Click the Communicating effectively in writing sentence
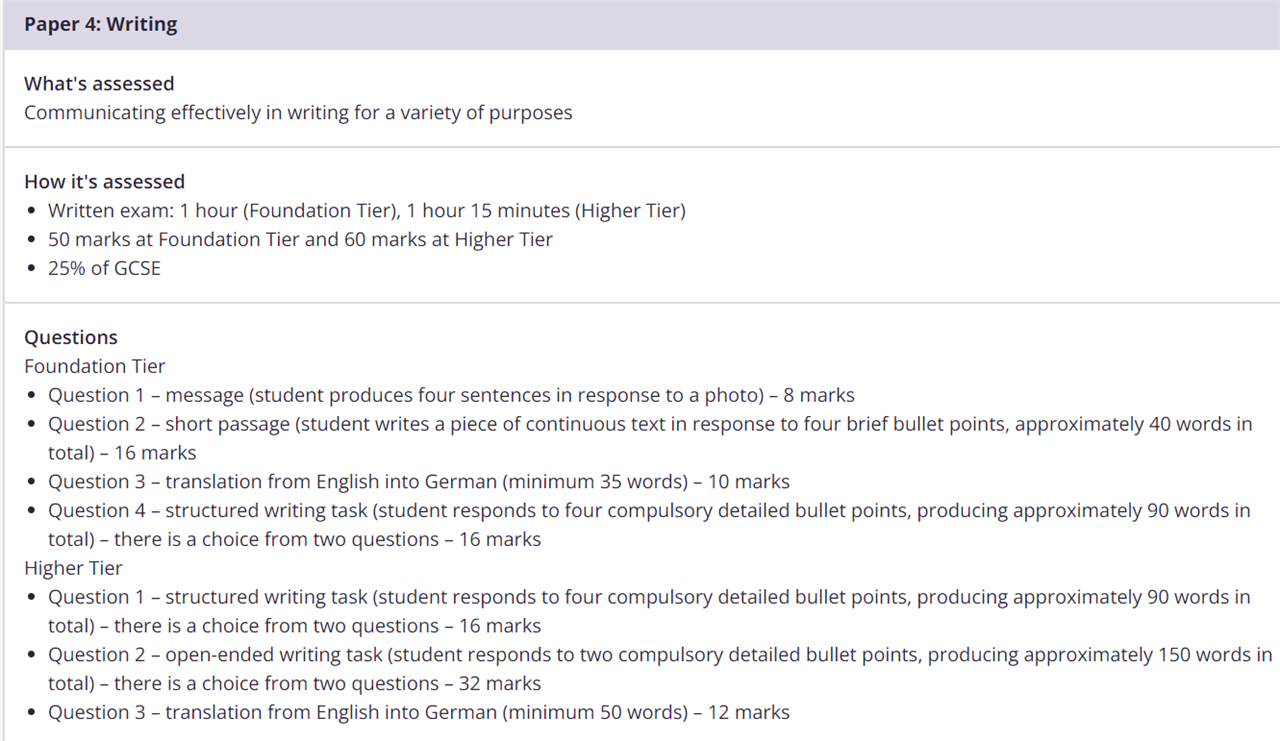Viewport: 1280px width, 741px height. tap(298, 113)
